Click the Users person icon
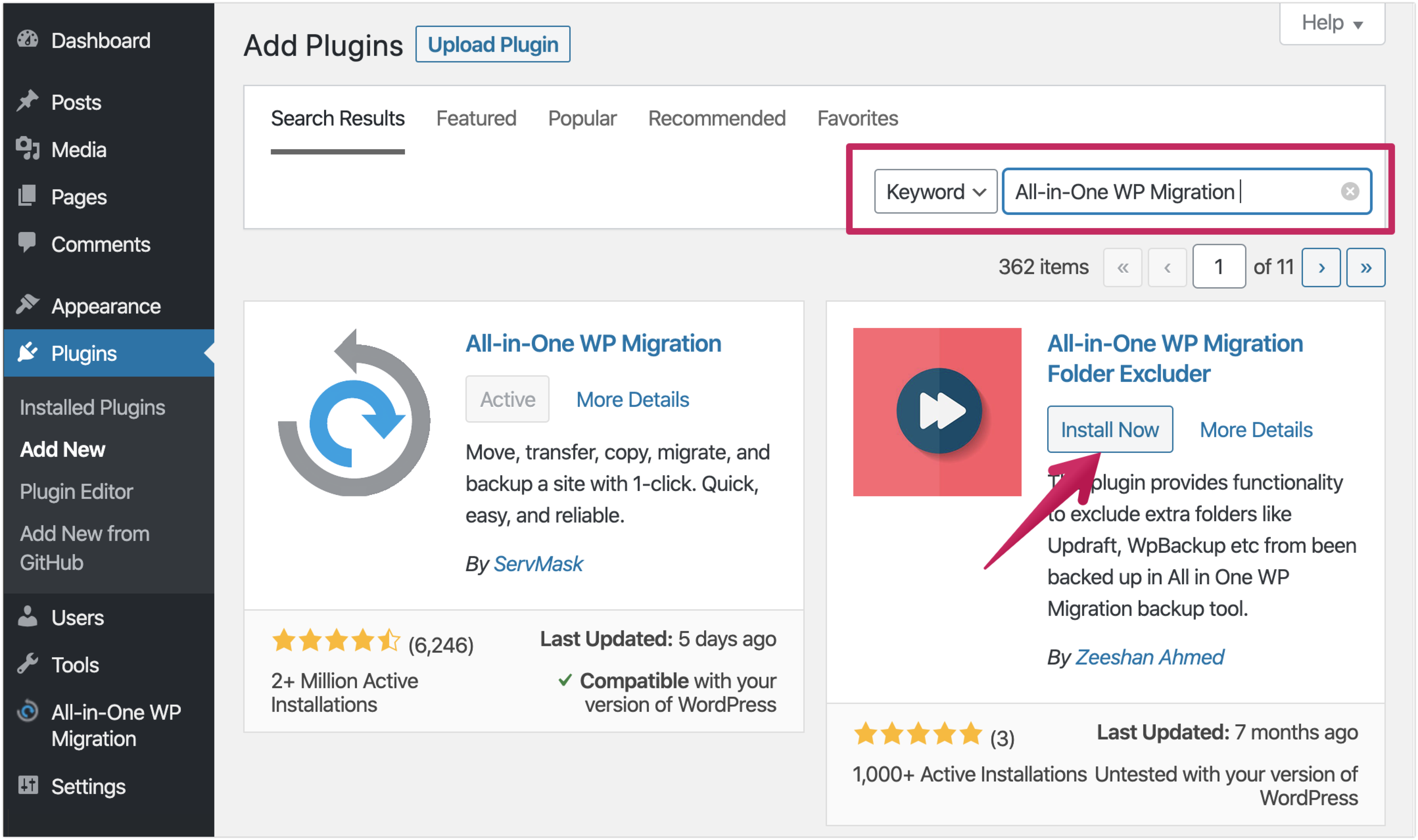 point(27,617)
